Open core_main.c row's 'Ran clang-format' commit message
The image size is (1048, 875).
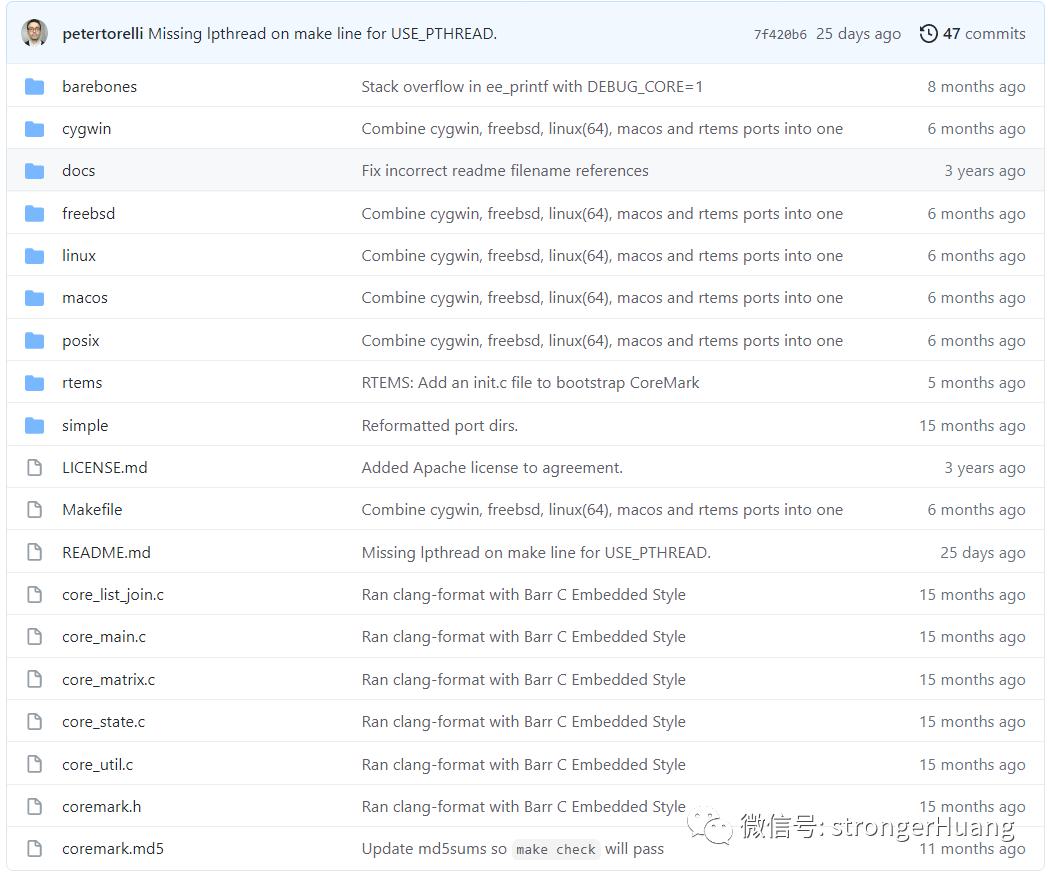point(523,636)
